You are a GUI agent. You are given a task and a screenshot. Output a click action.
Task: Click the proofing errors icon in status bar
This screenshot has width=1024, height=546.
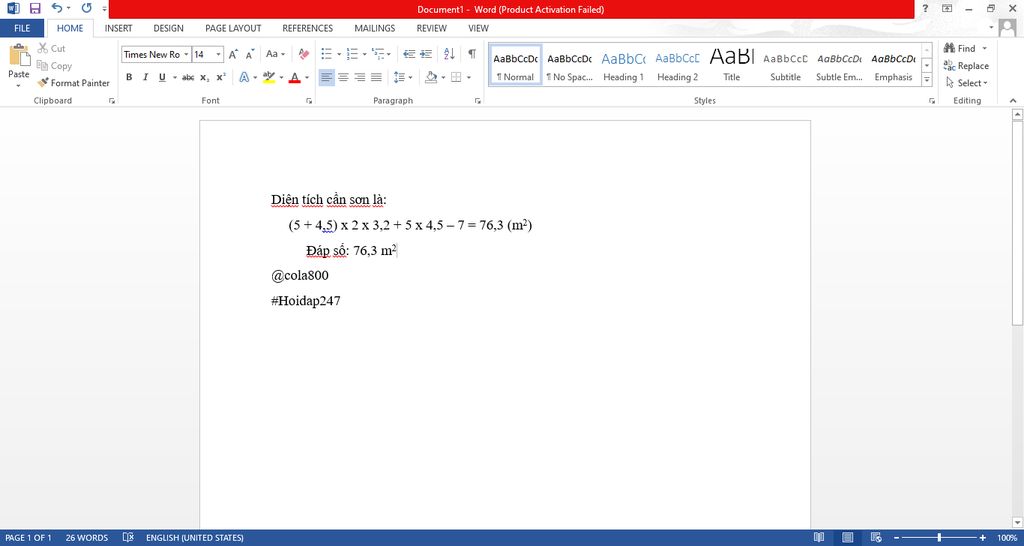tap(128, 538)
